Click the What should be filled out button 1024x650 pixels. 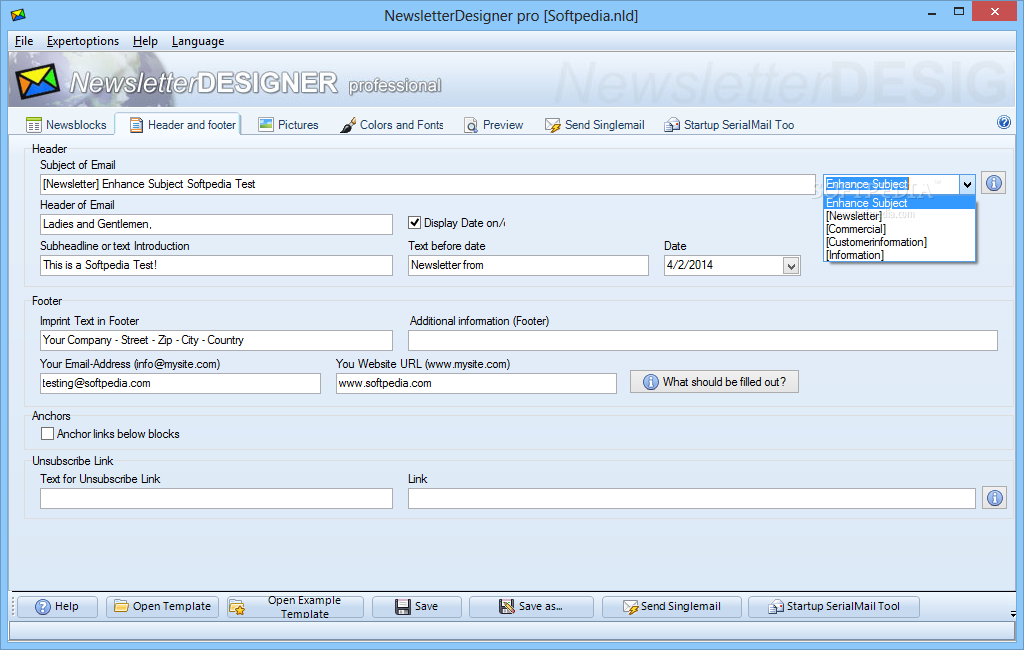click(x=714, y=382)
